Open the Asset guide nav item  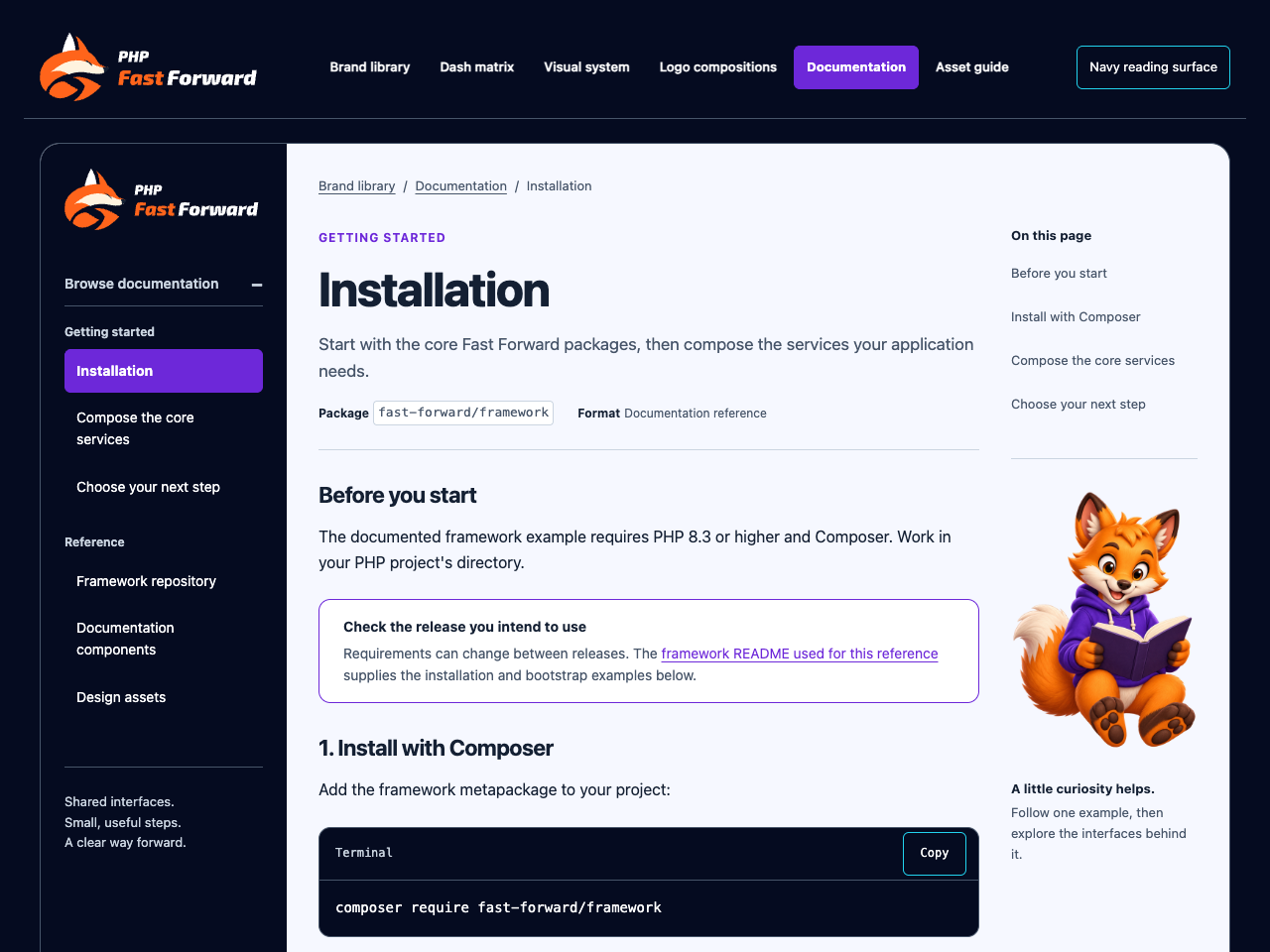[972, 67]
